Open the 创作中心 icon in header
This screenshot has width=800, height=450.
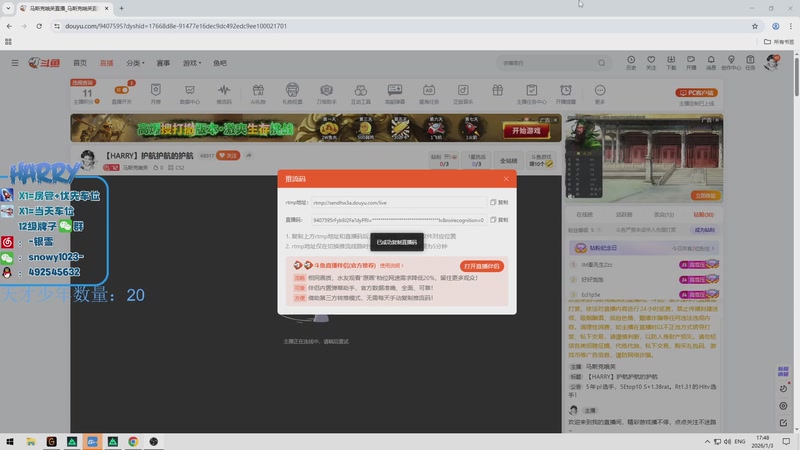tap(731, 62)
